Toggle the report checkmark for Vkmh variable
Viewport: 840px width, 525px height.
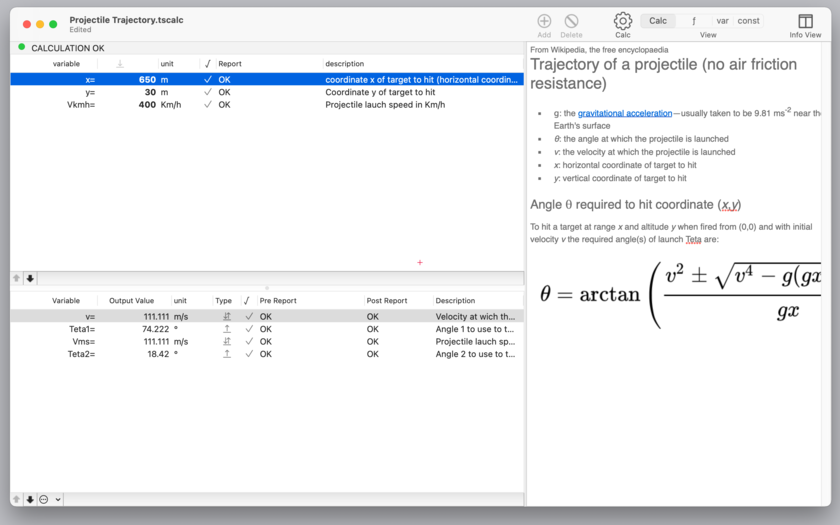click(x=208, y=105)
